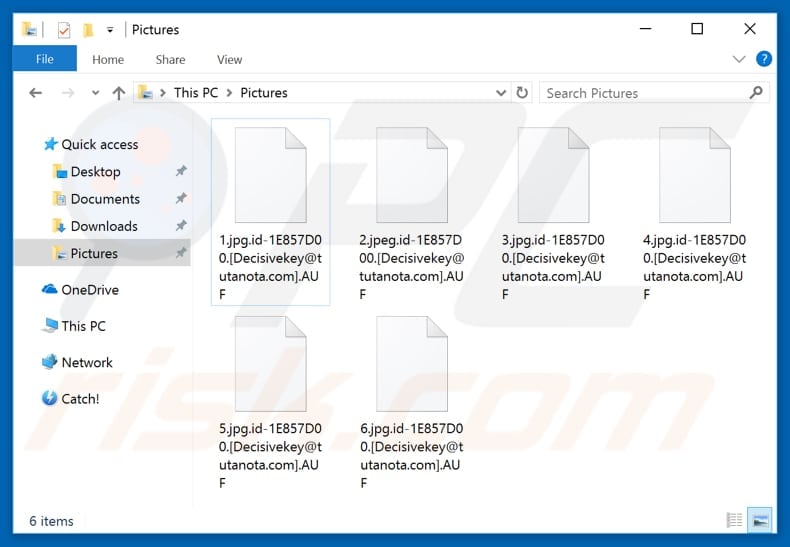The image size is (790, 547).
Task: Open the View ribbon tab
Action: (229, 59)
